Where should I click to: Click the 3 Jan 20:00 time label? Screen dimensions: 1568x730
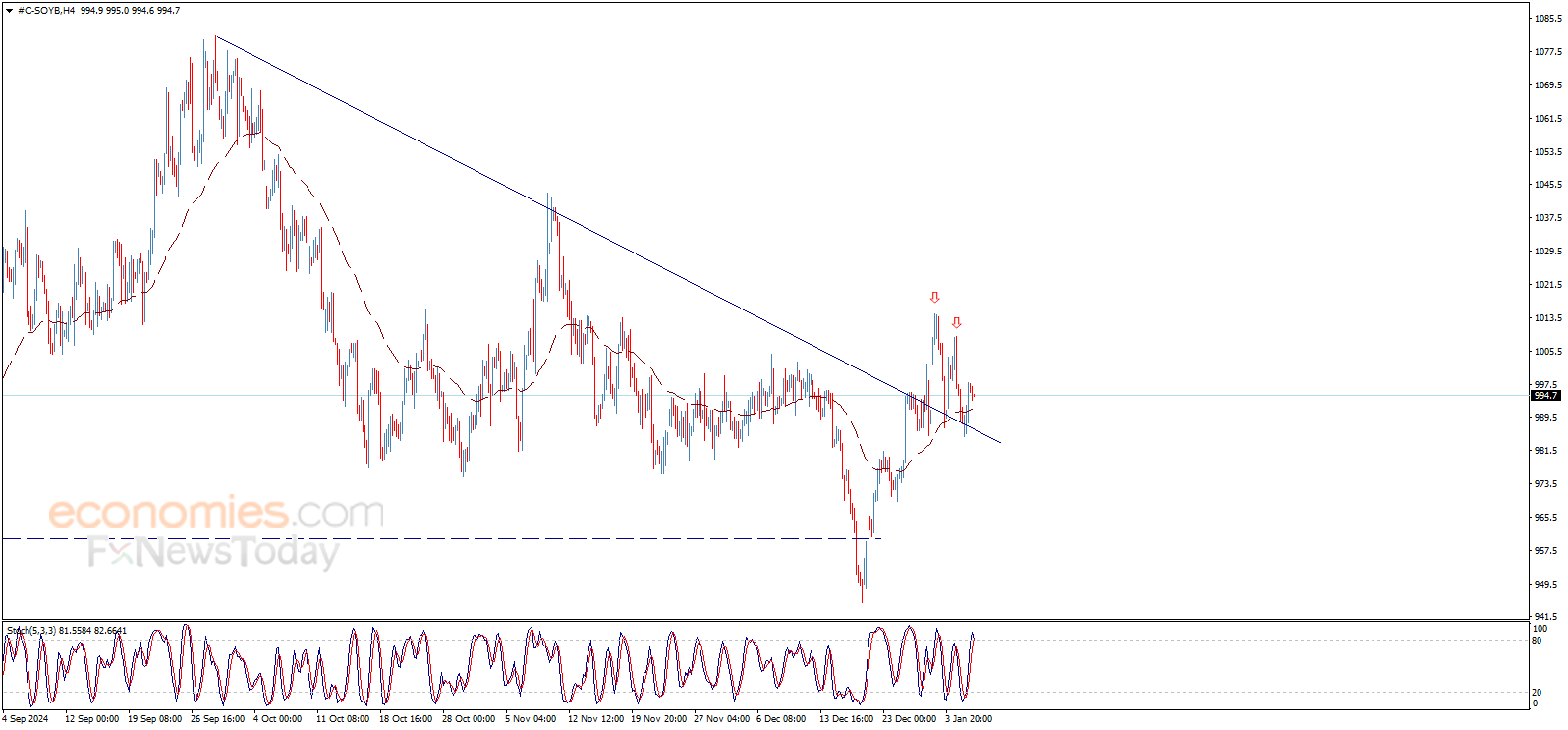pos(969,719)
